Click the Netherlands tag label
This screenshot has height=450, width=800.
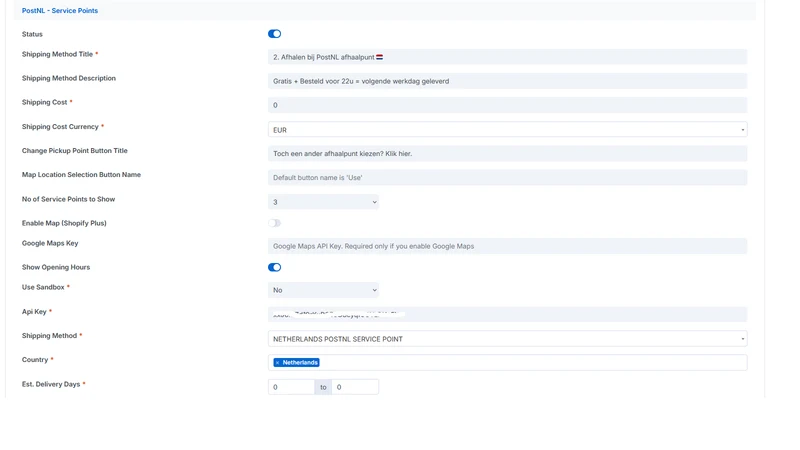click(301, 362)
